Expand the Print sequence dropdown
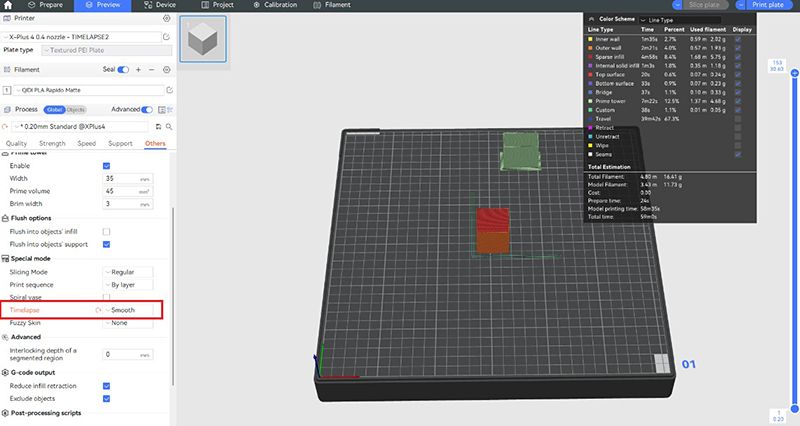This screenshot has height=426, width=800. (x=130, y=284)
